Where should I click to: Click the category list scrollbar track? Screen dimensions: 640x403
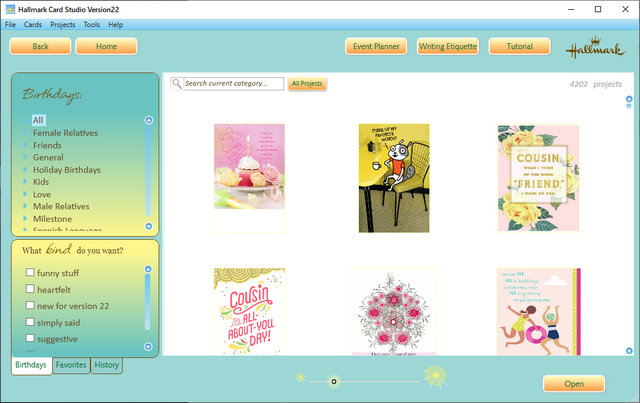click(x=149, y=171)
